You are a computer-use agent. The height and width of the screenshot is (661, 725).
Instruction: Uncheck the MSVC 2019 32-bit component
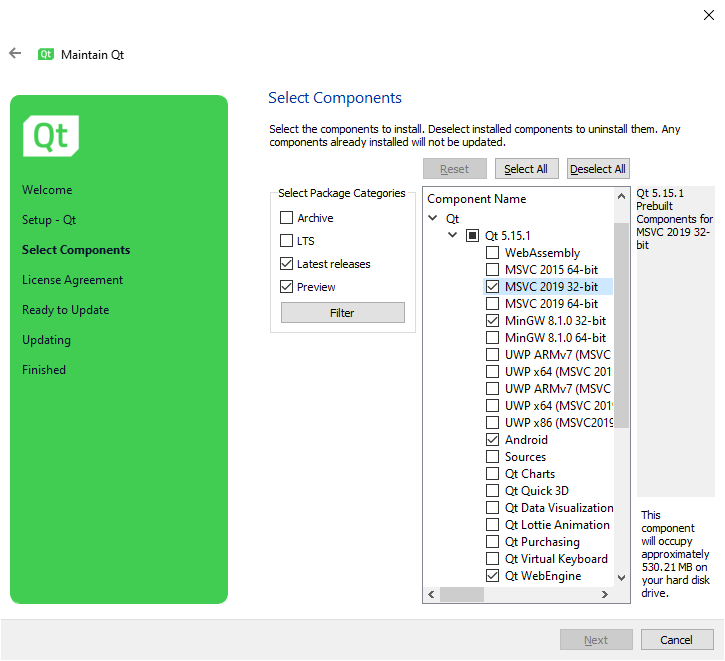492,287
